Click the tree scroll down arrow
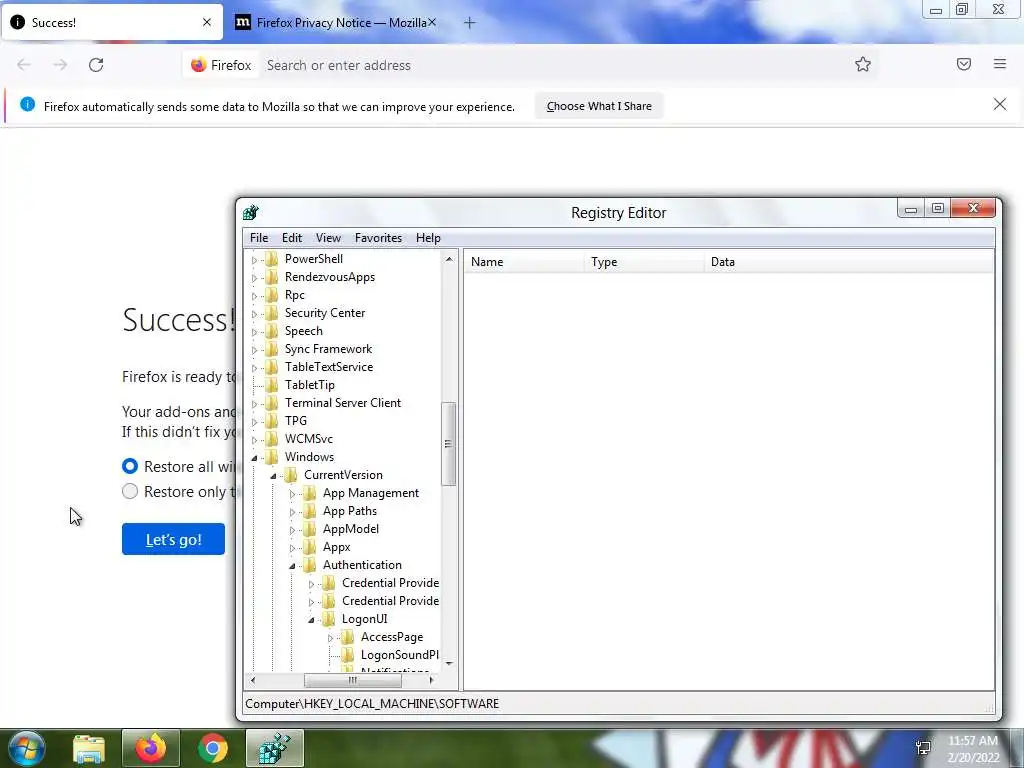 pyautogui.click(x=449, y=664)
